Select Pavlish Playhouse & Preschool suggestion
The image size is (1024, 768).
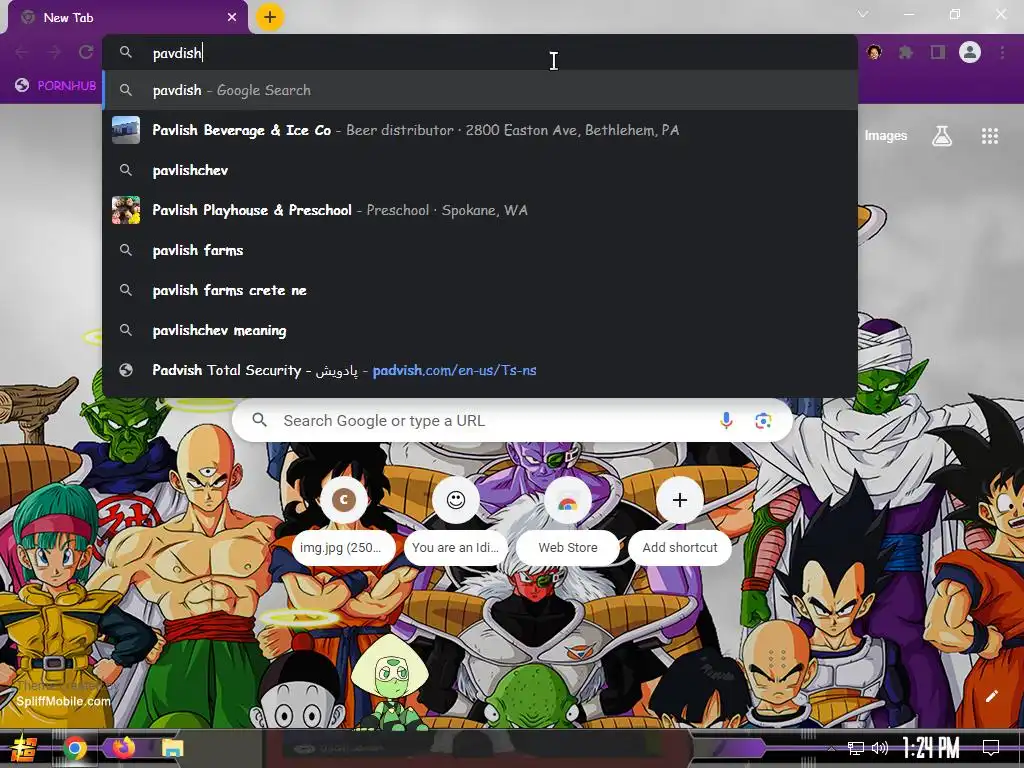coord(480,210)
